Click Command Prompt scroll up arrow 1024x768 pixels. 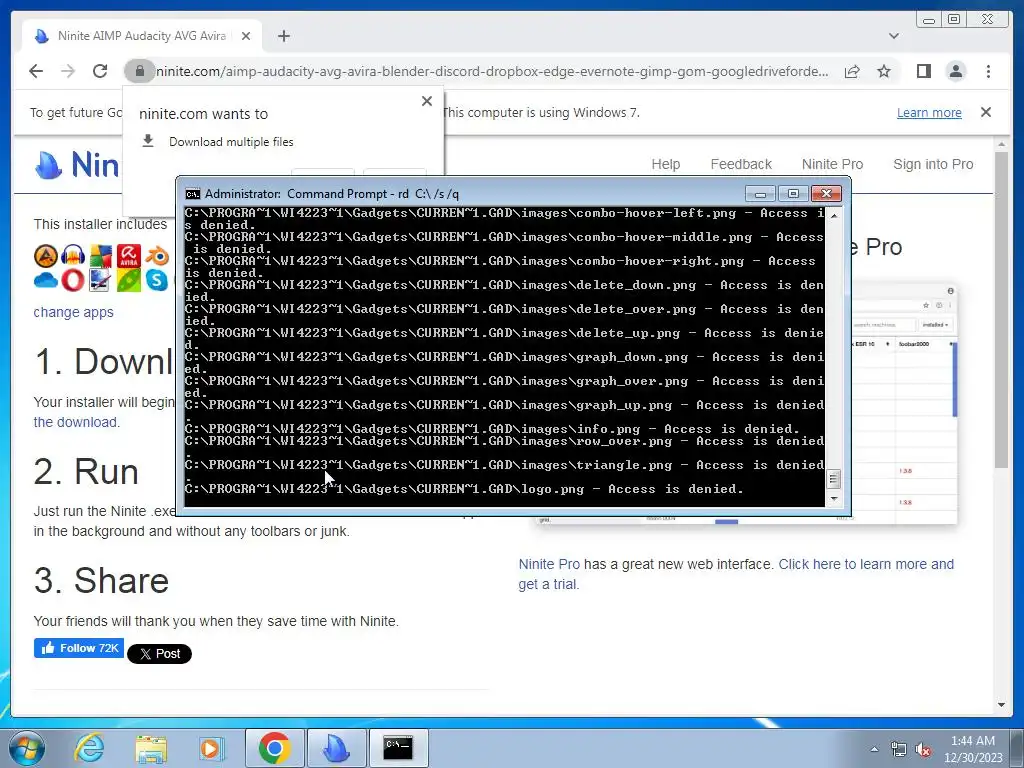coord(833,215)
